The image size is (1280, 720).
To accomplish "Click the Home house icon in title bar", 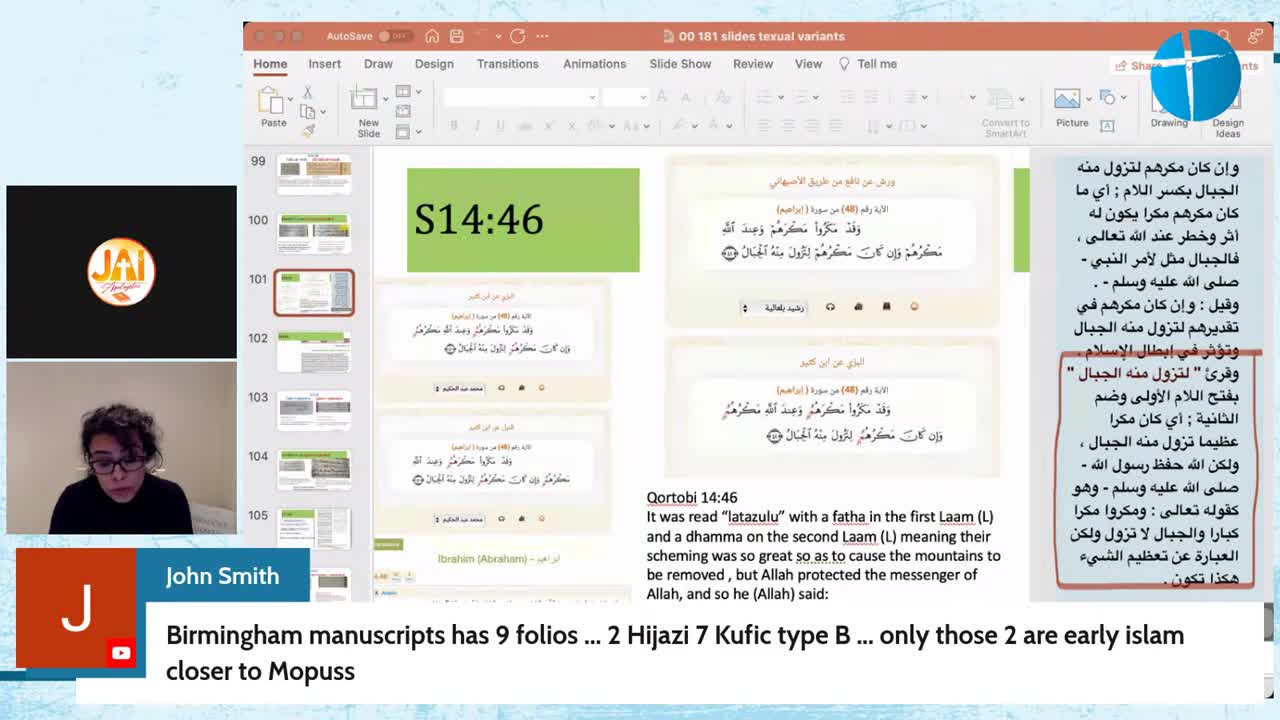I will (432, 36).
